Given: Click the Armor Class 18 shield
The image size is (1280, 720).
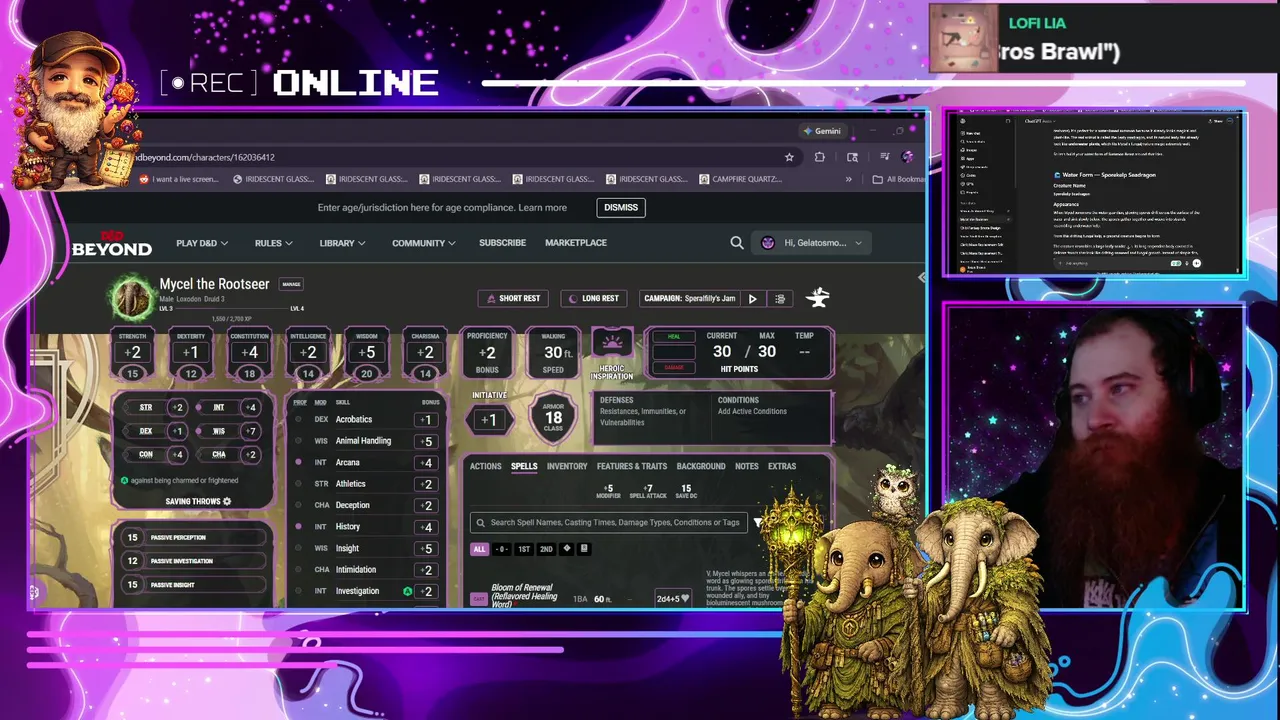Looking at the screenshot, I should click(553, 418).
